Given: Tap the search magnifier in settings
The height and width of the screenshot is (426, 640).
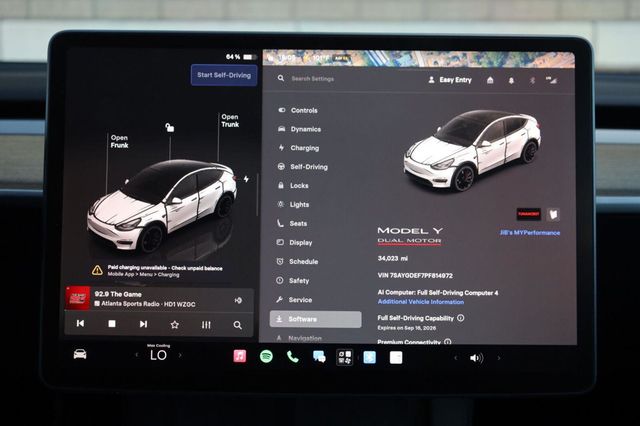Looking at the screenshot, I should tap(281, 78).
